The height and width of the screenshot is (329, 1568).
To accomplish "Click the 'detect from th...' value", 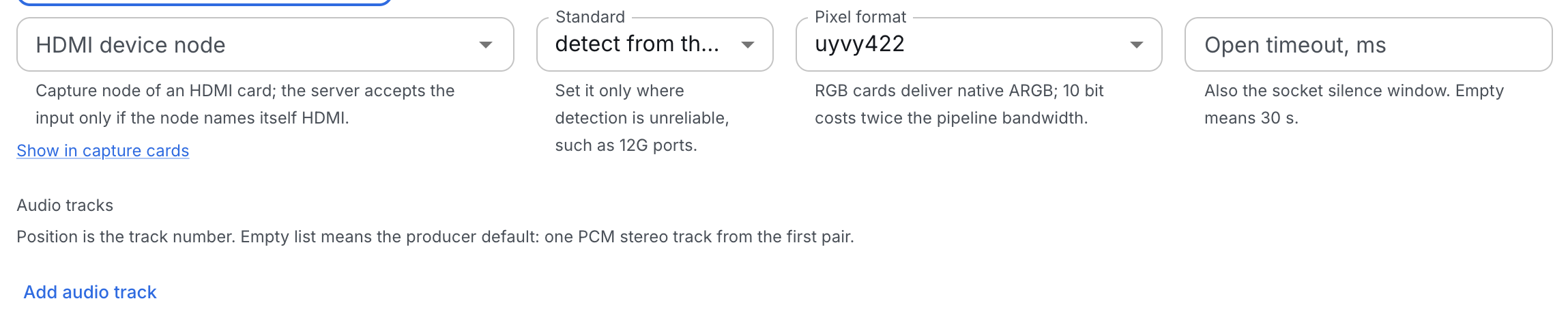I will (637, 44).
